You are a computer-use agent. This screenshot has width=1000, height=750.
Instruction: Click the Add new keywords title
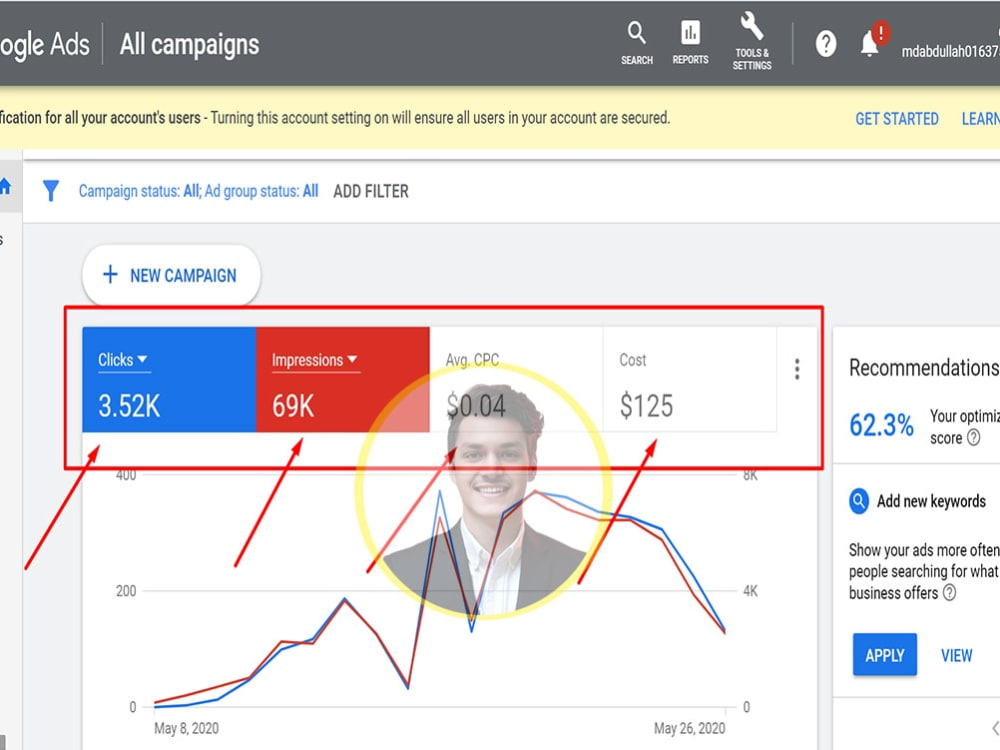point(931,501)
